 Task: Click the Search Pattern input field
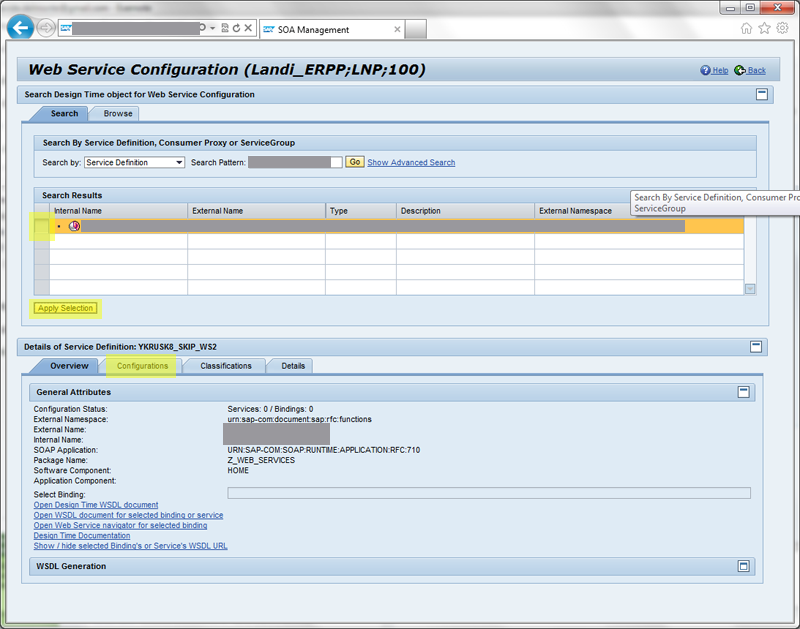tap(295, 162)
